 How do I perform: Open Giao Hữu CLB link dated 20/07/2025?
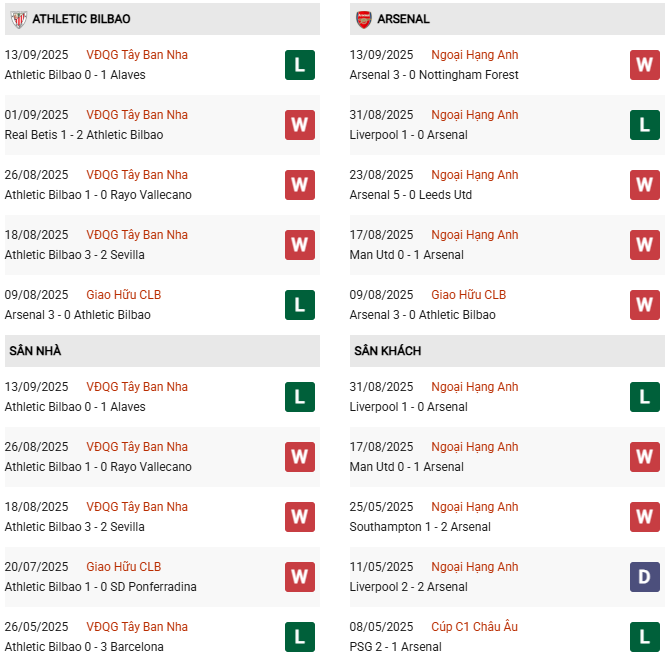pos(124,567)
